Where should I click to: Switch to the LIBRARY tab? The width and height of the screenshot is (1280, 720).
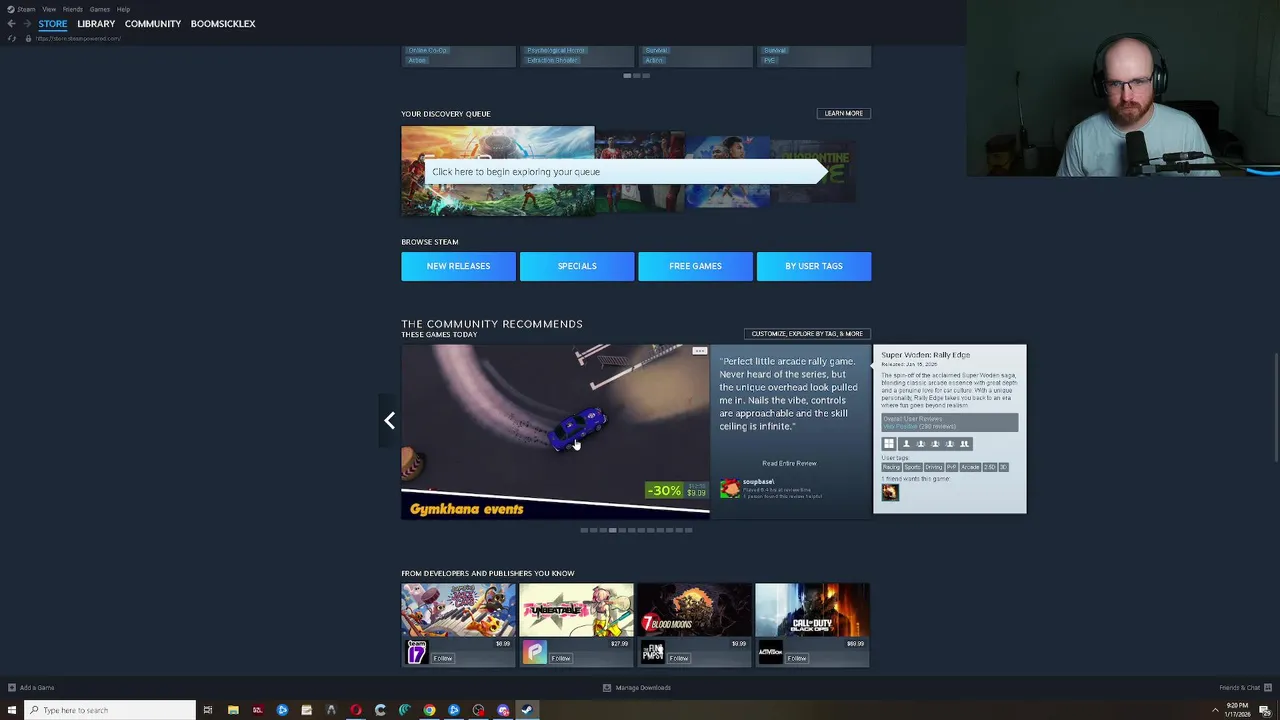pyautogui.click(x=96, y=23)
